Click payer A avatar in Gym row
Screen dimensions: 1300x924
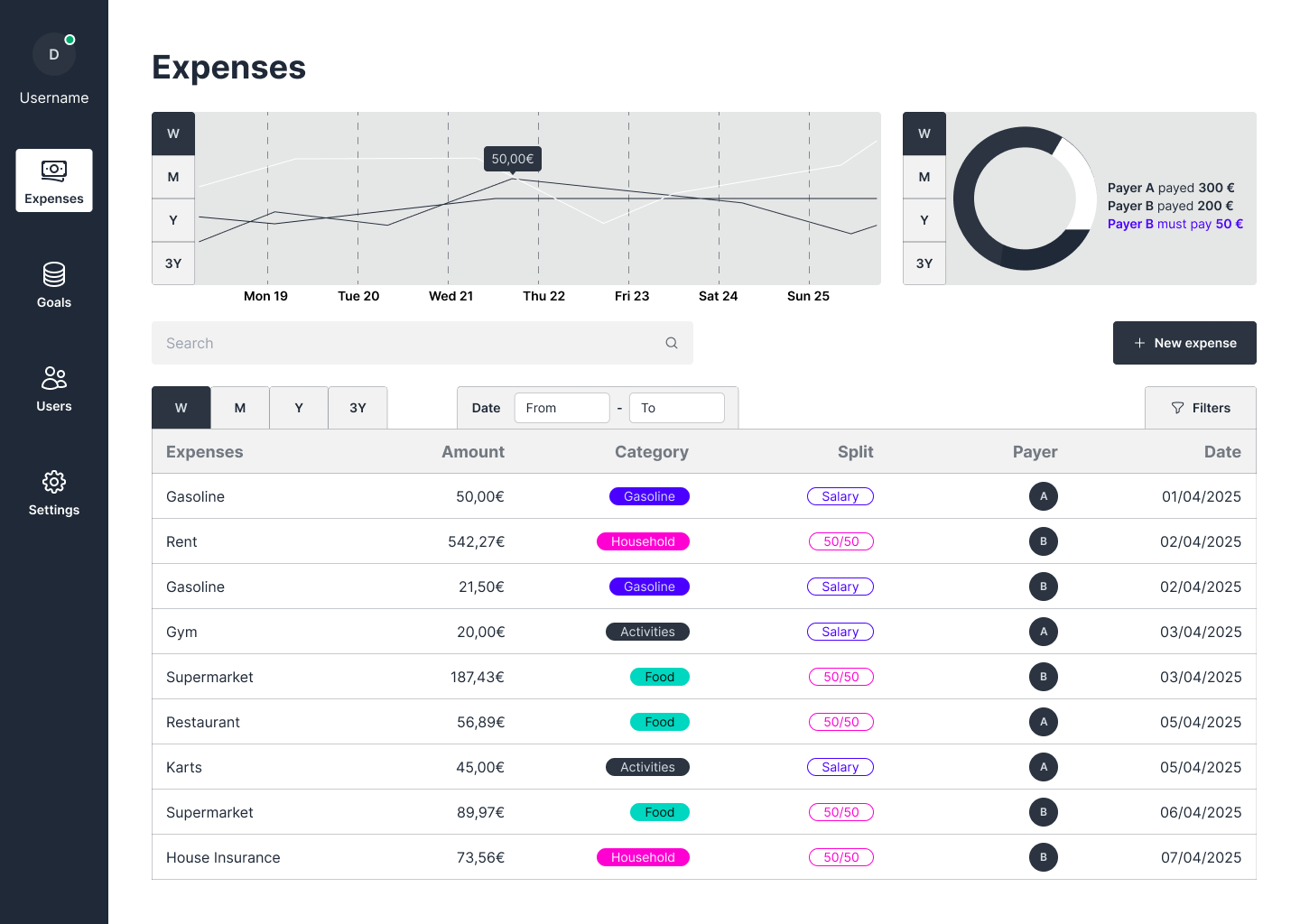click(x=1044, y=632)
